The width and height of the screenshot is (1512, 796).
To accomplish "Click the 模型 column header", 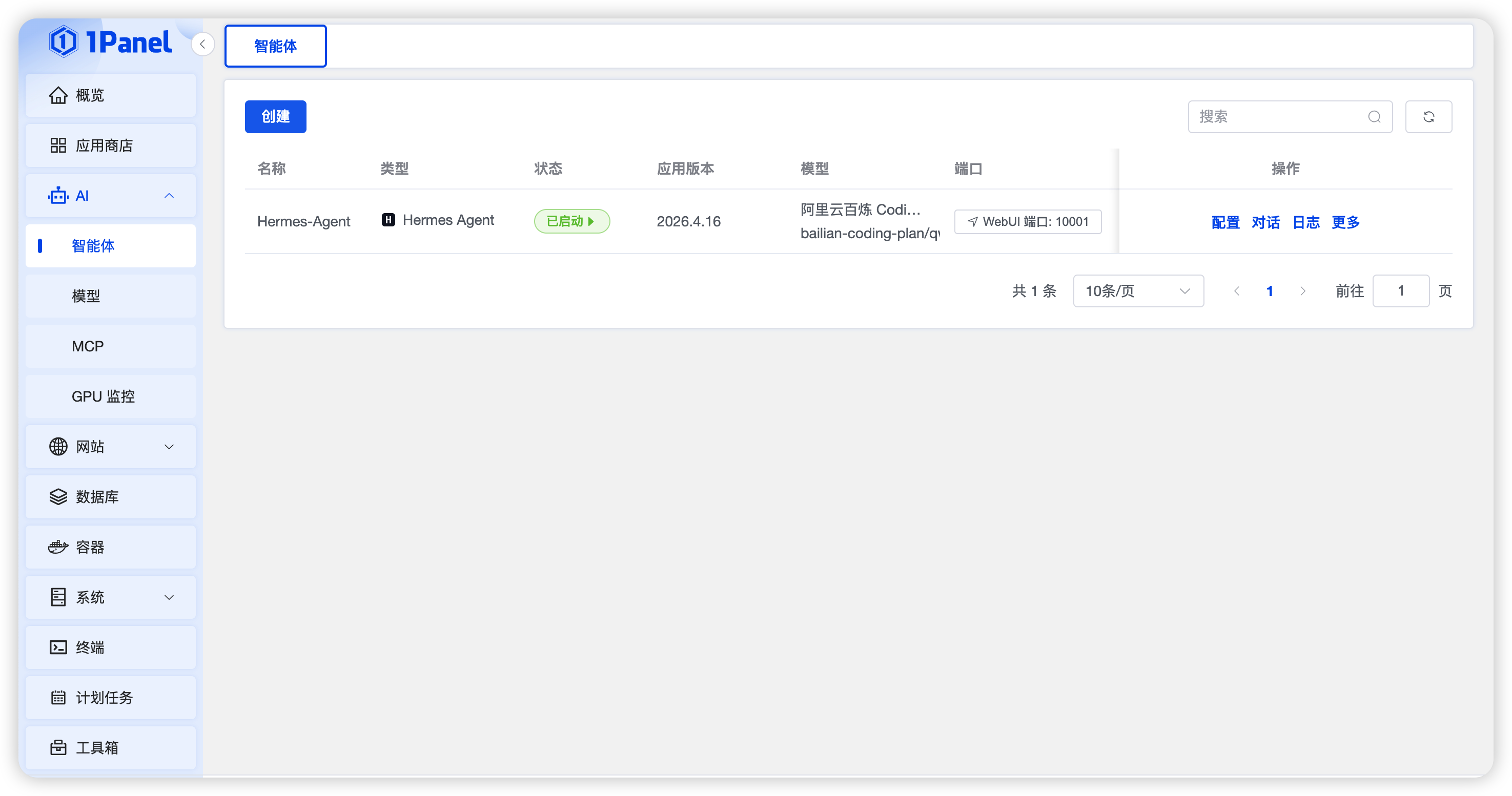I will [815, 169].
